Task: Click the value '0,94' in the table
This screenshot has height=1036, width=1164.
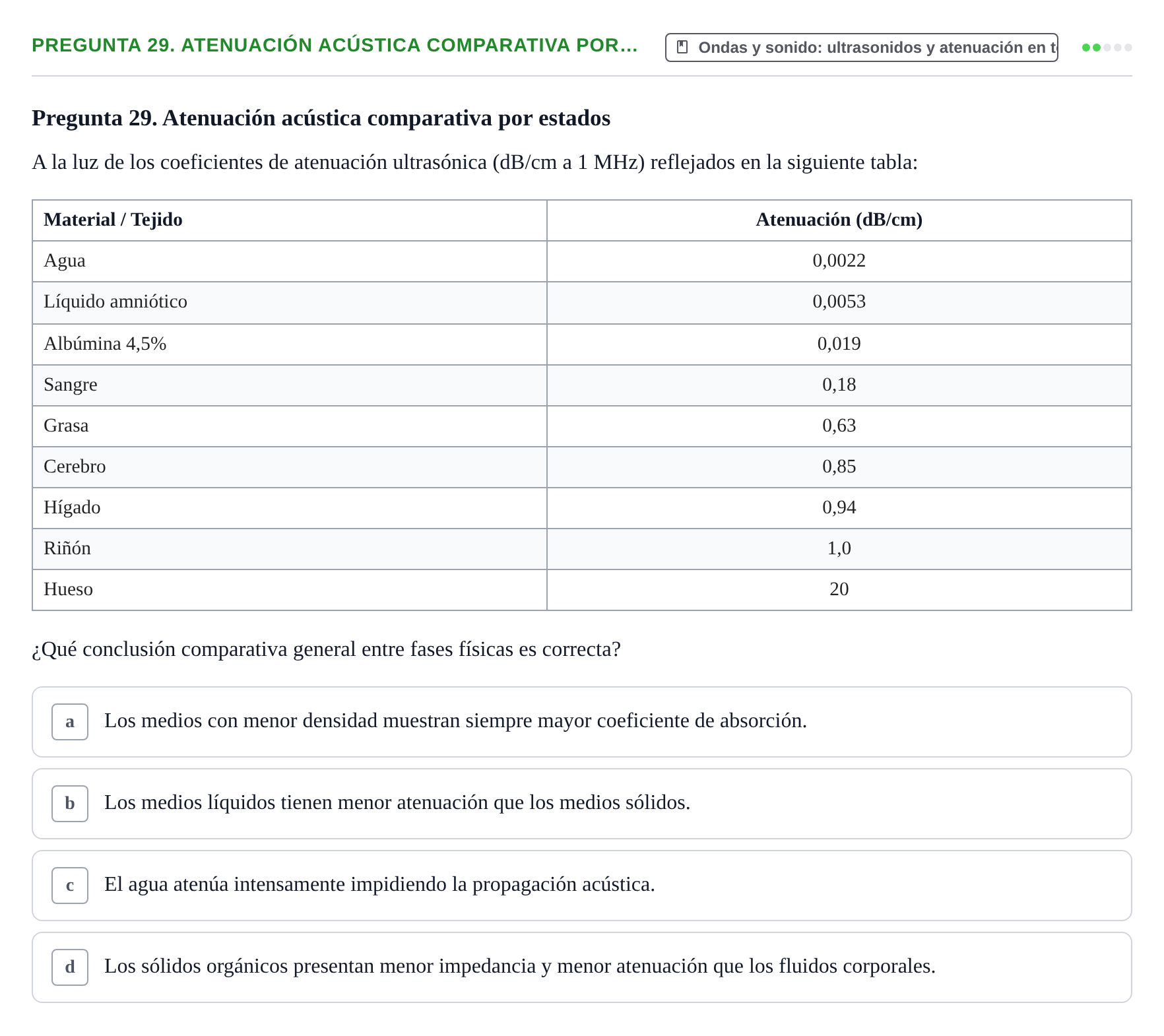Action: pyautogui.click(x=839, y=507)
